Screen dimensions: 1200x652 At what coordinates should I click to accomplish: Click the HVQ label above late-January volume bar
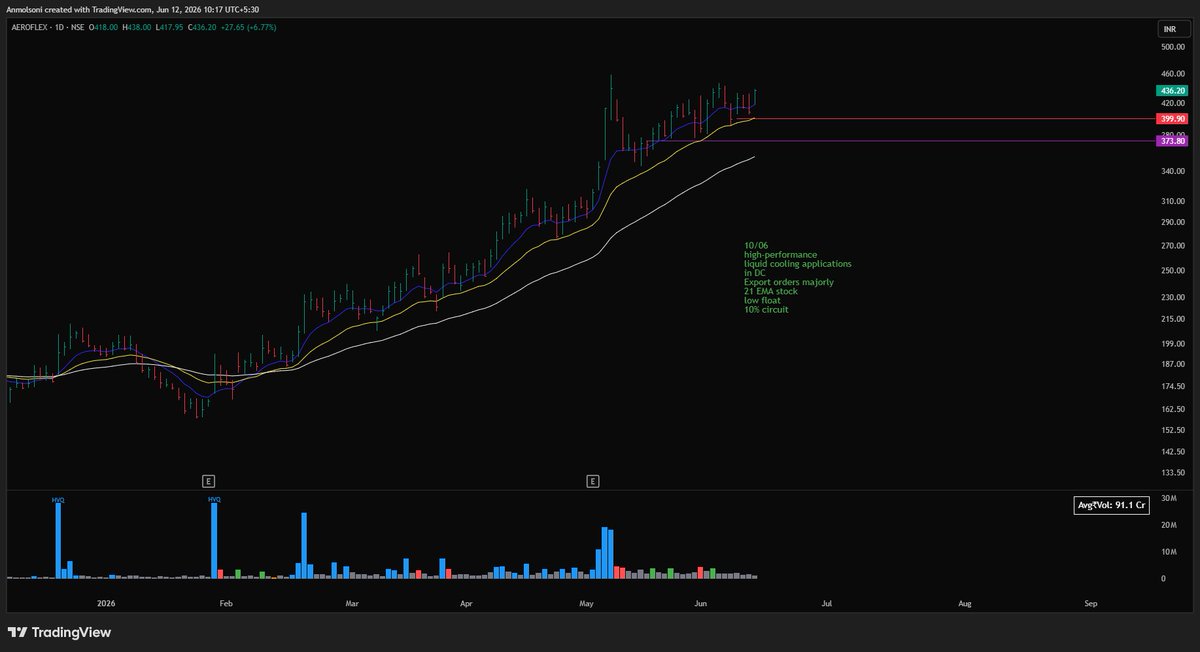[x=214, y=499]
